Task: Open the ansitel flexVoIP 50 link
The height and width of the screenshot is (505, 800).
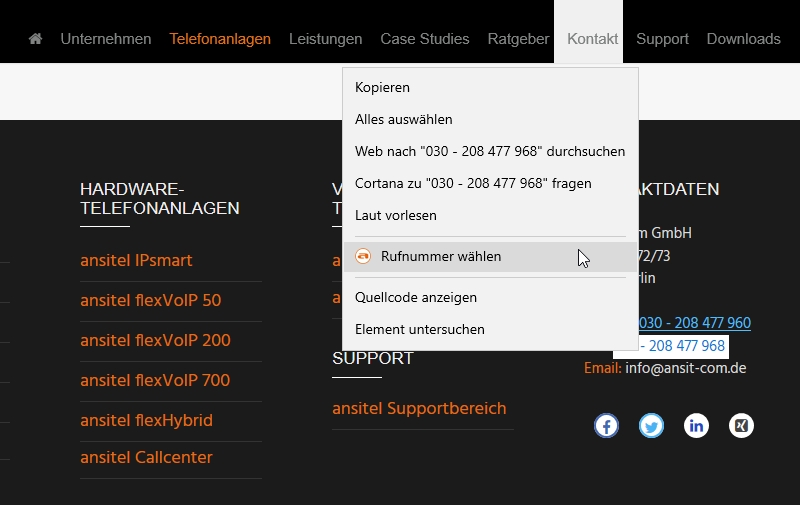Action: [x=151, y=300]
